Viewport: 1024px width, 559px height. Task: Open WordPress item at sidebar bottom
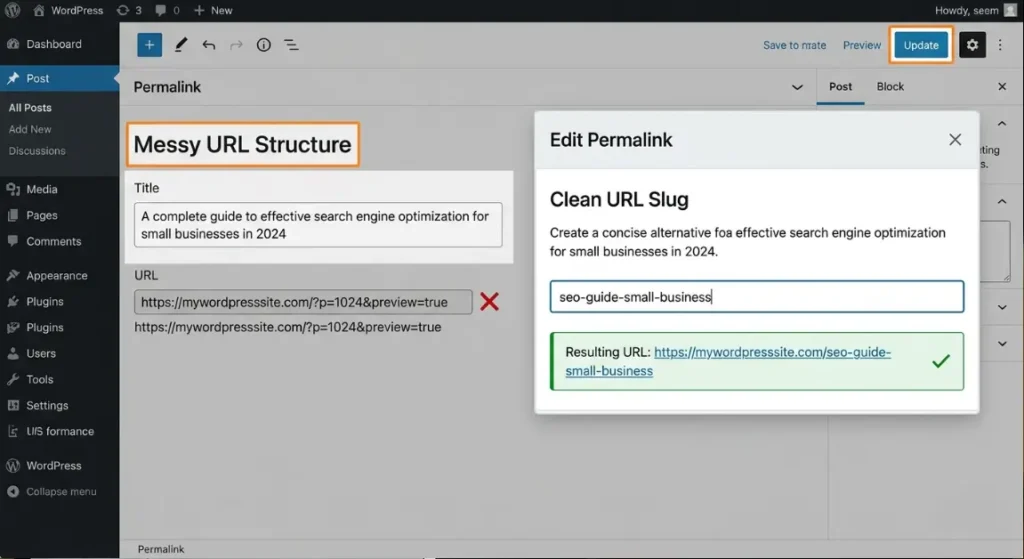(x=54, y=466)
